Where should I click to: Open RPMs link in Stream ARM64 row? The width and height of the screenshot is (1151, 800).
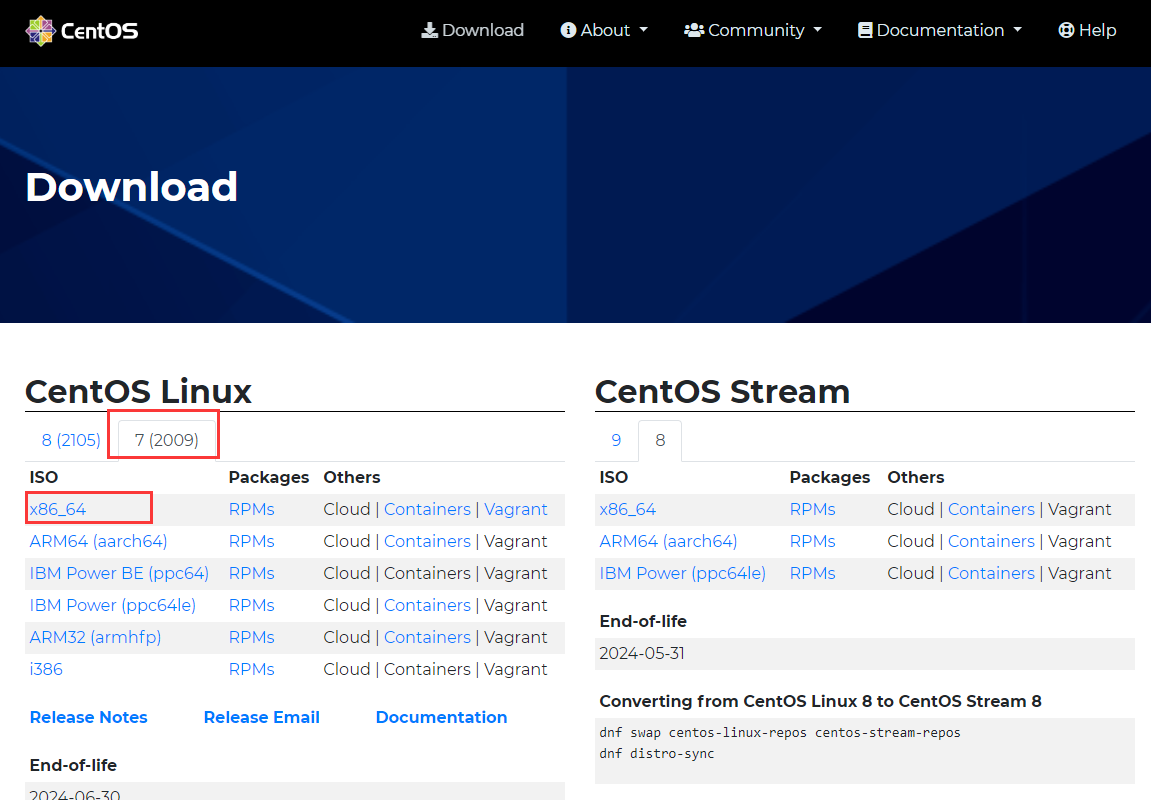(813, 542)
